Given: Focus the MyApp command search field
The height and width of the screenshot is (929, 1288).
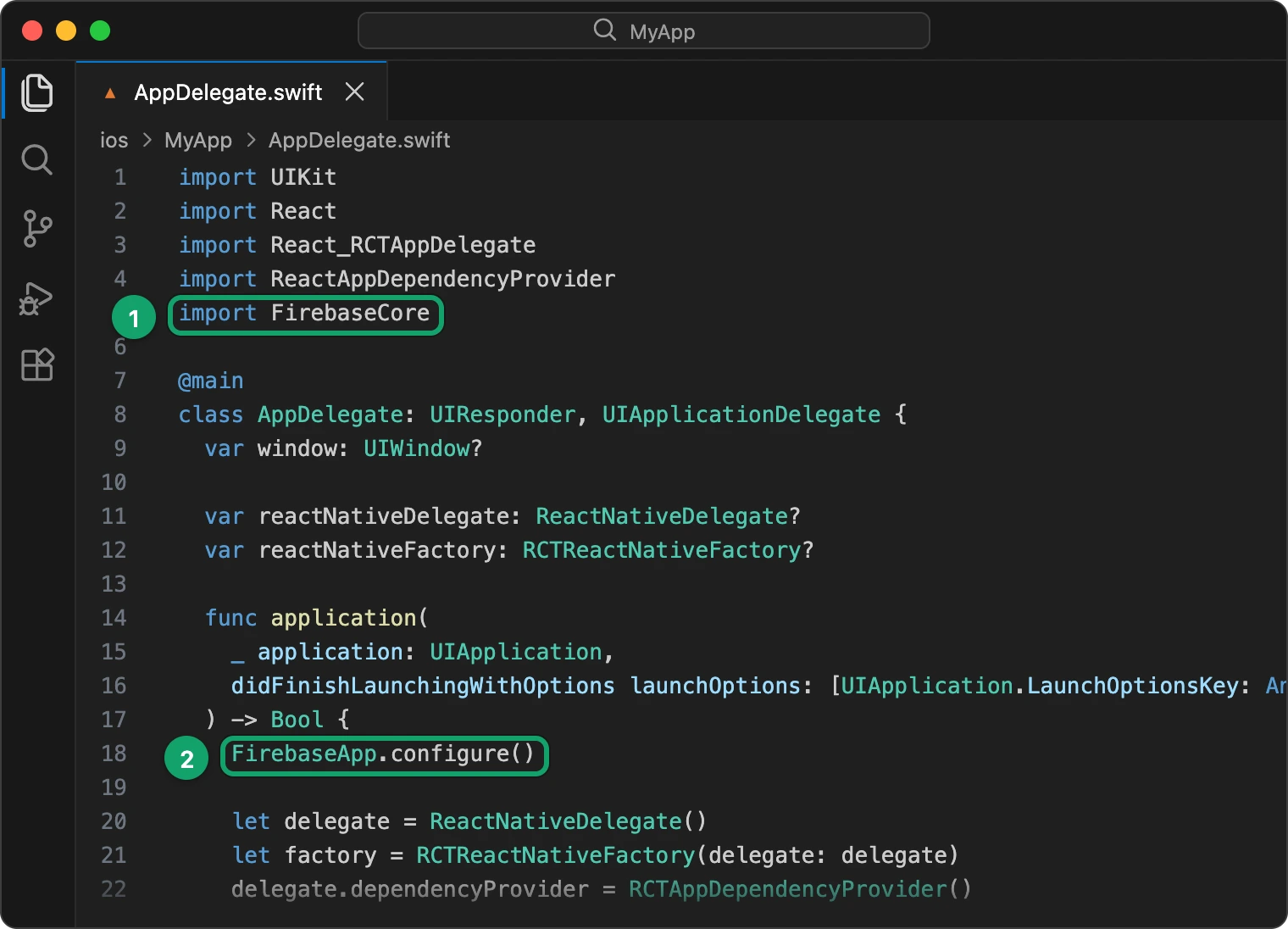Looking at the screenshot, I should (x=644, y=31).
